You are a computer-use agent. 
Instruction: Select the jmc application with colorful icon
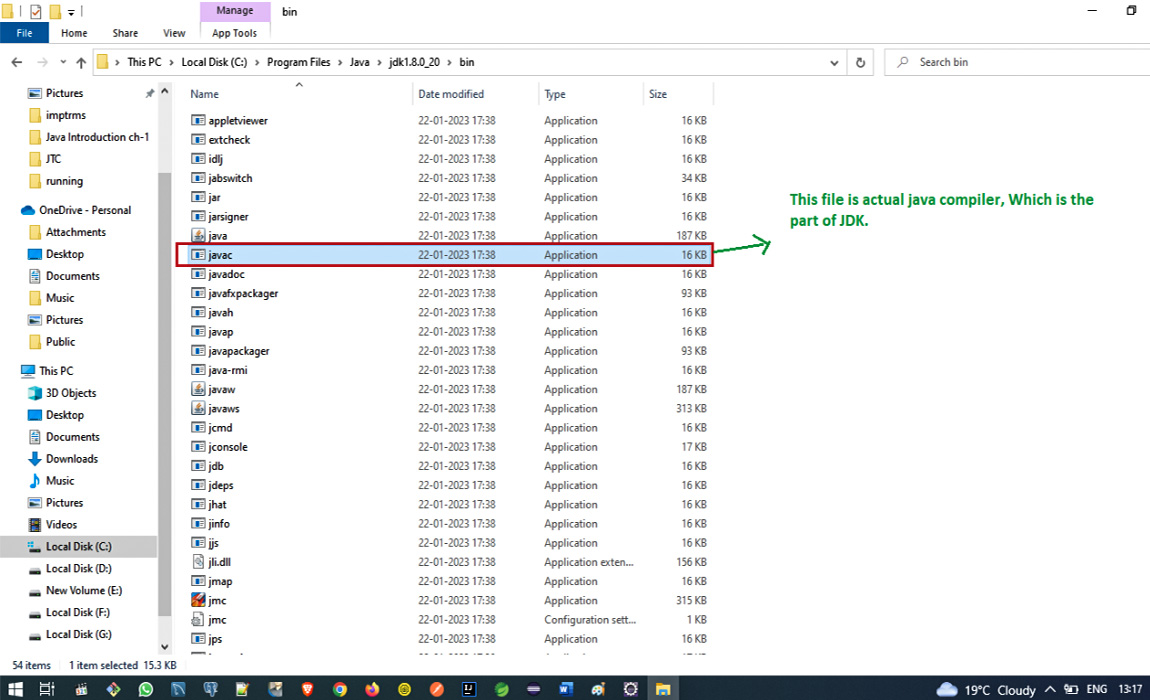point(198,600)
